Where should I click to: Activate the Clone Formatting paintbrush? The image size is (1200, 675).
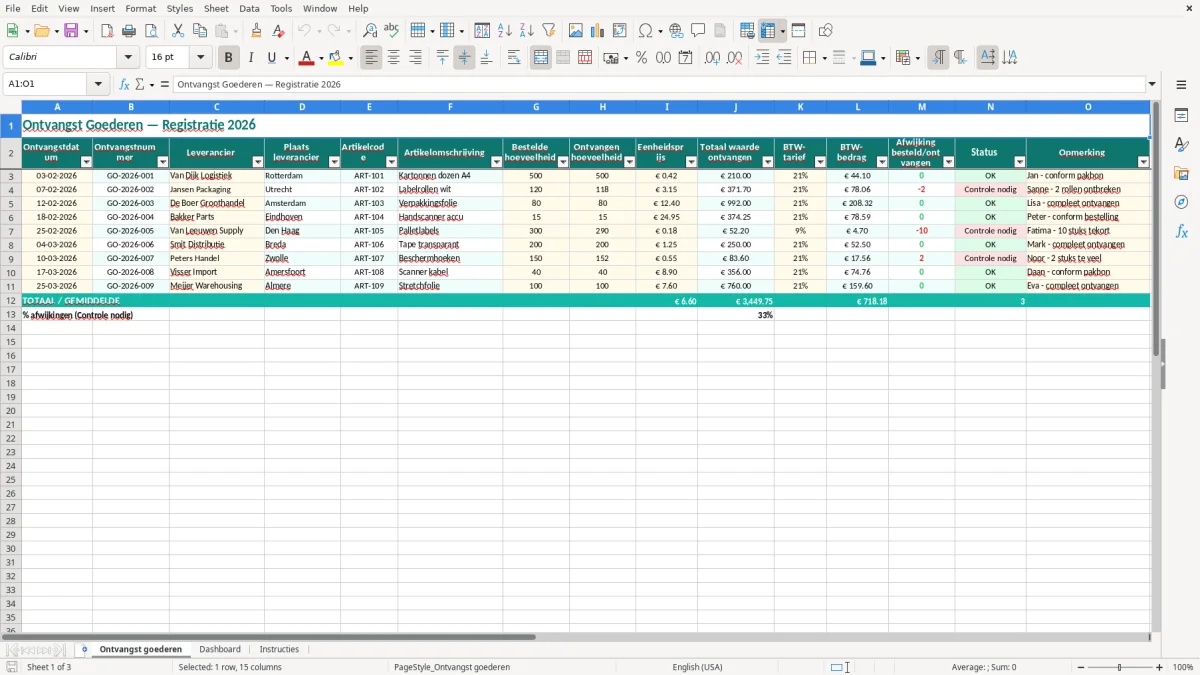tap(257, 31)
